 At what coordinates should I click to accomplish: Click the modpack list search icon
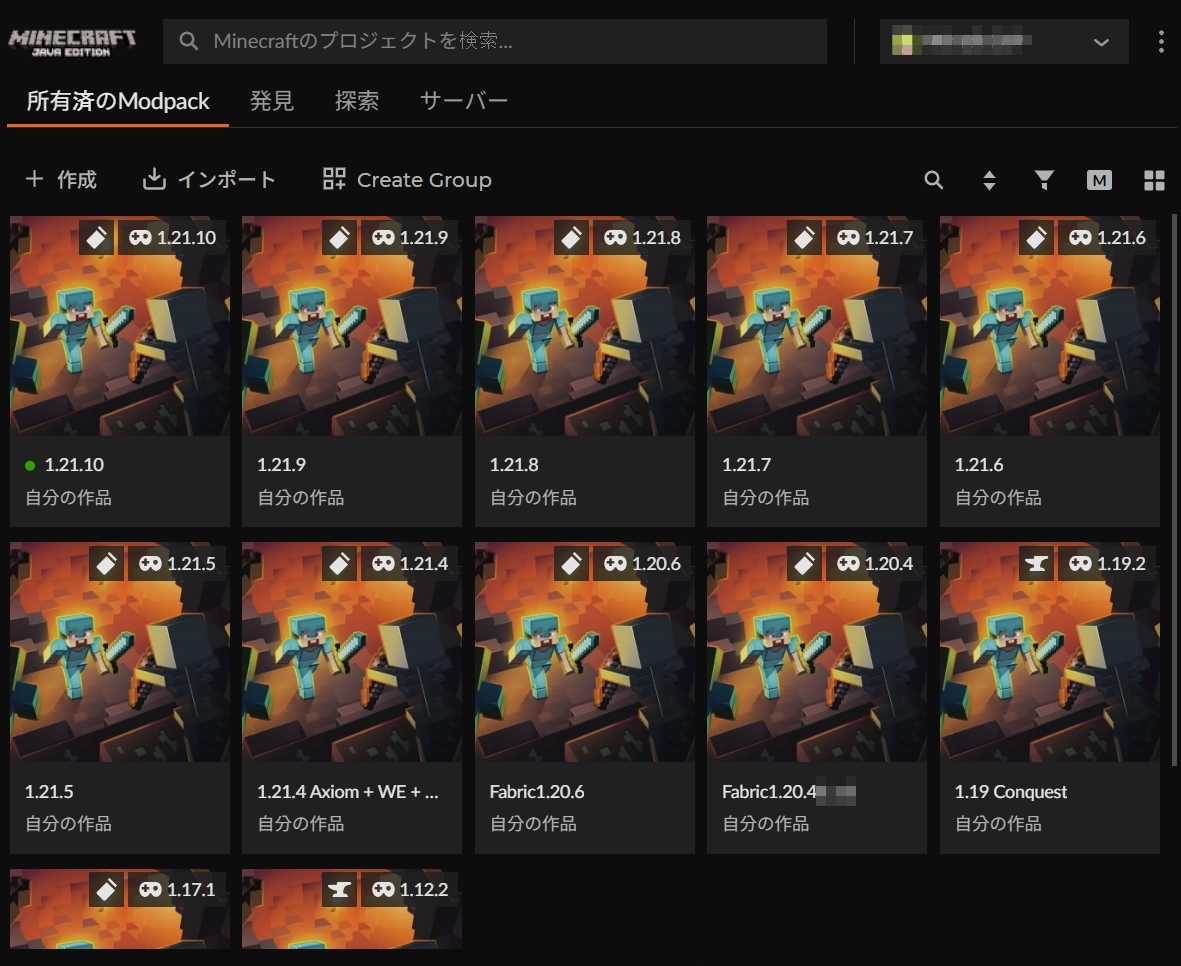click(933, 180)
